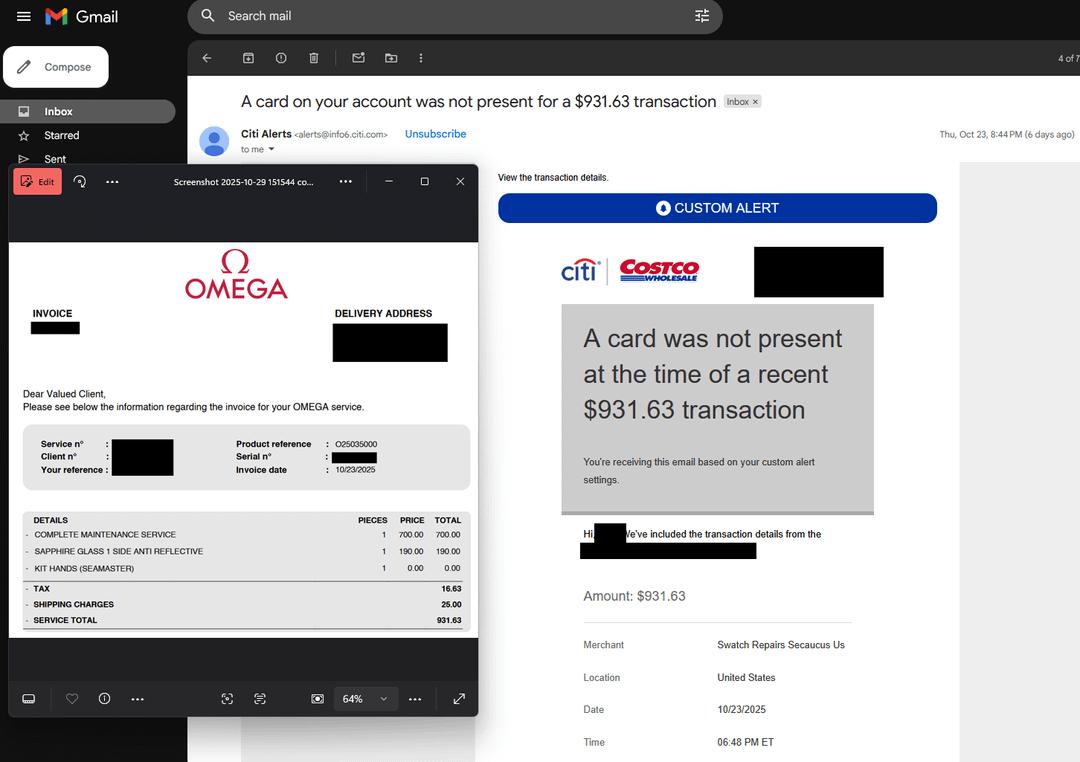Click the SHIPPING CHARGES value 25.00
Screen dimensions: 1080x762
(x=451, y=604)
